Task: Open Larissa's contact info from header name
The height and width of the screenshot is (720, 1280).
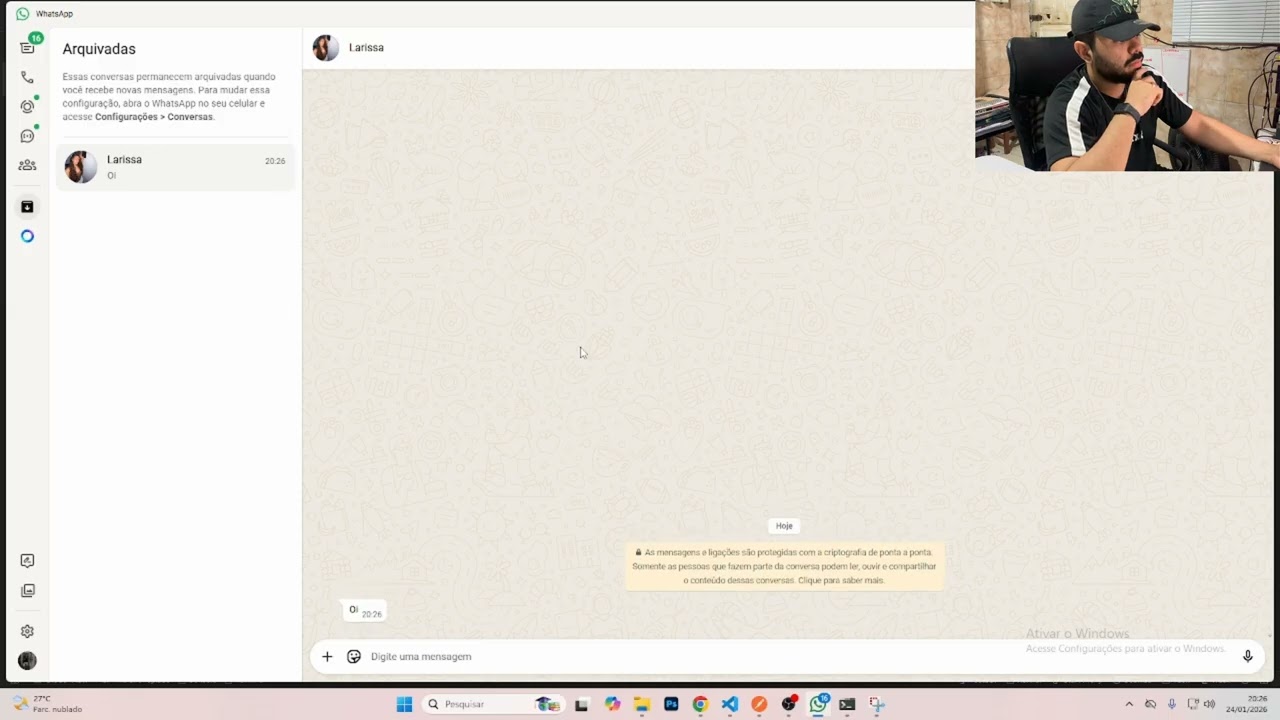Action: pyautogui.click(x=366, y=48)
